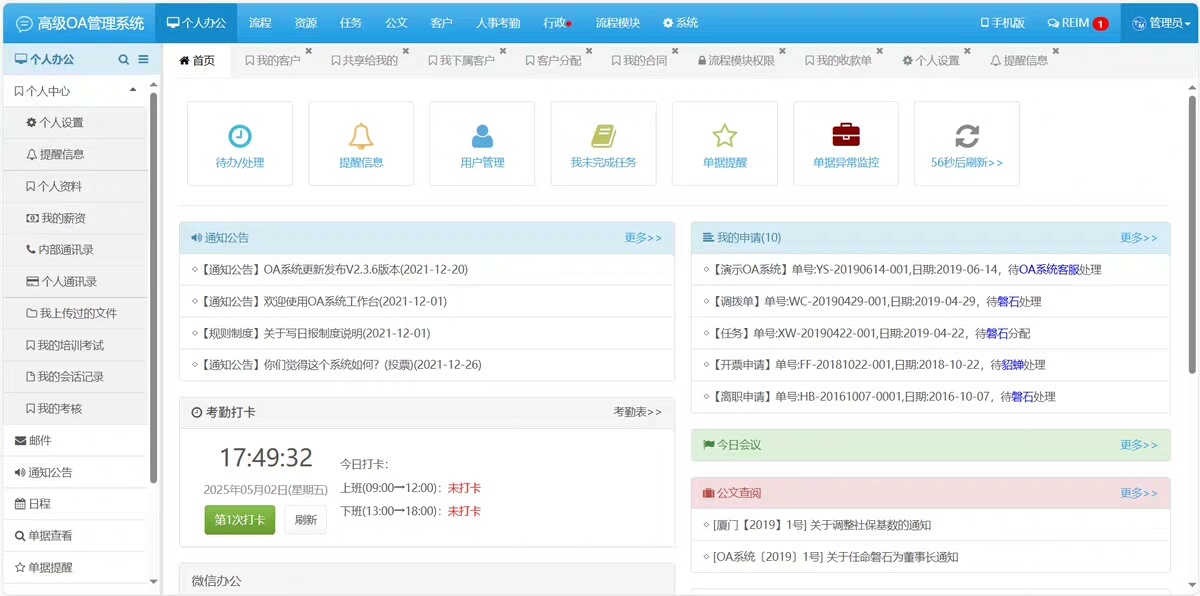Click the 刷新 button beside clock-in
This screenshot has height=596, width=1200.
pos(305,520)
